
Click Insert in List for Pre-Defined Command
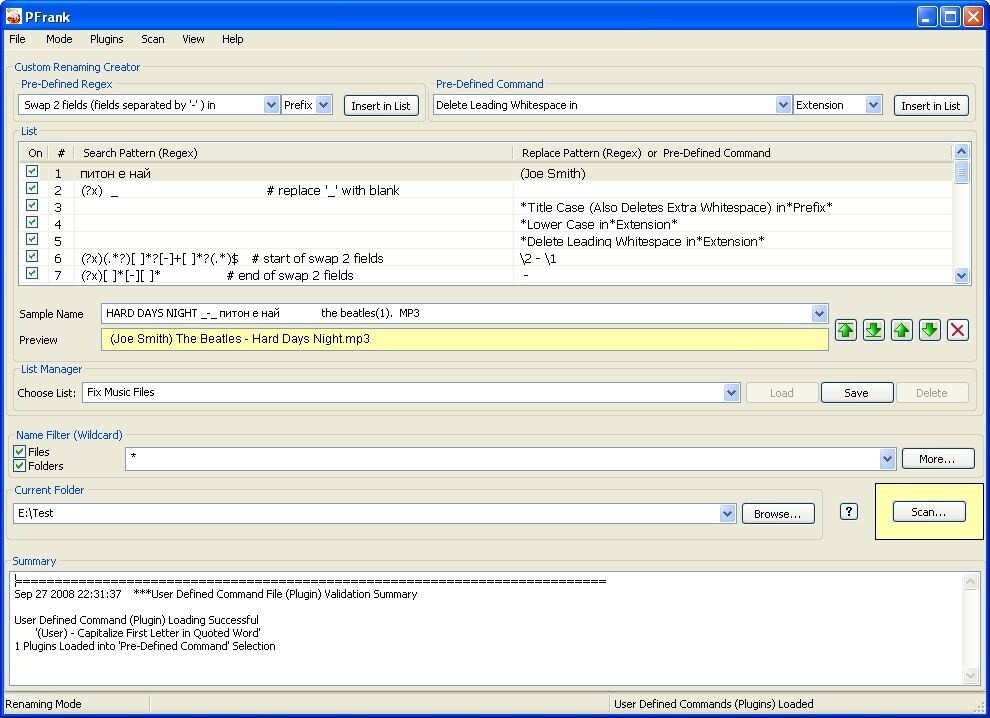tap(931, 105)
